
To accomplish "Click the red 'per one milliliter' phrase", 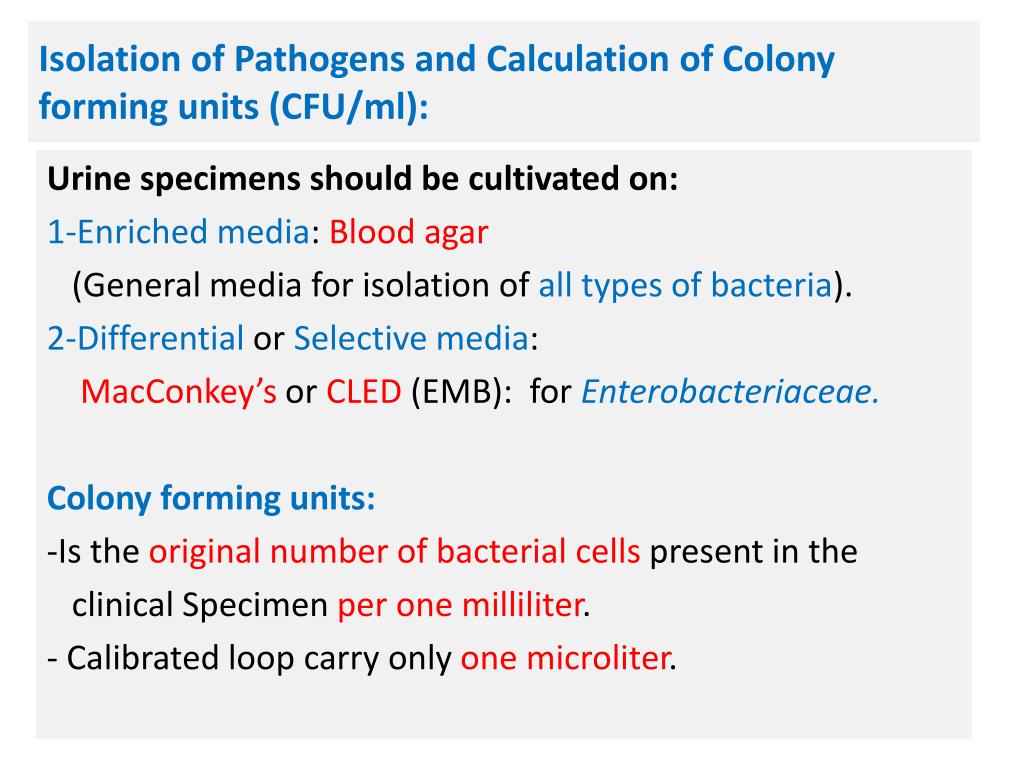I will click(460, 605).
